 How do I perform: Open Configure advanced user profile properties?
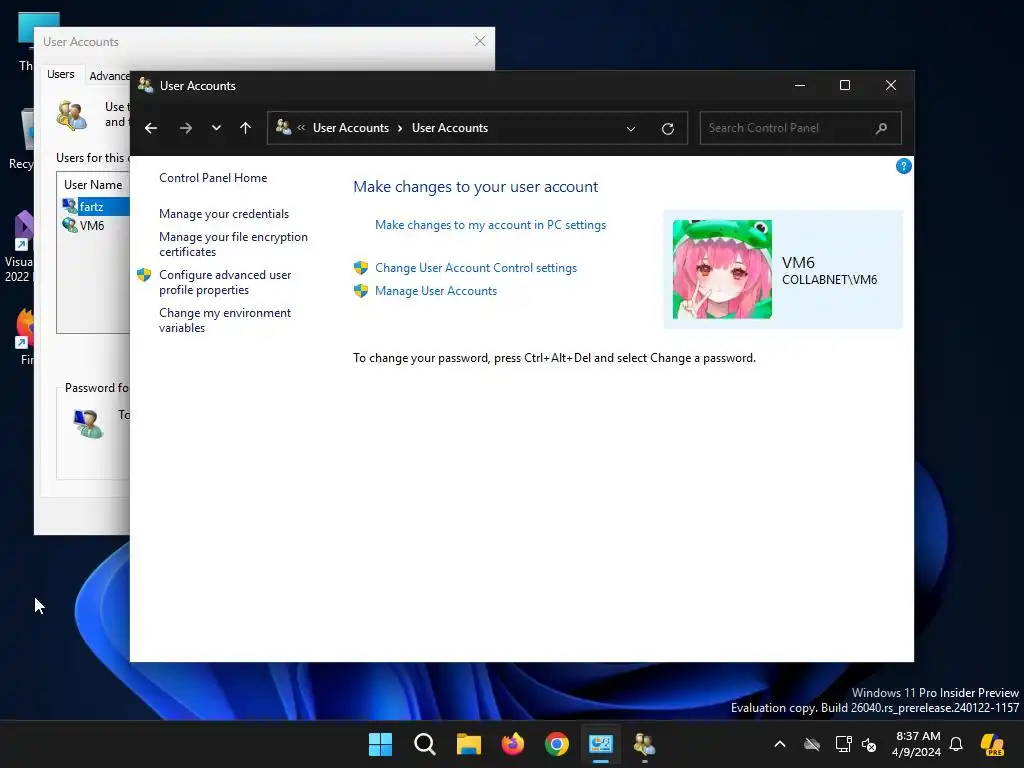(225, 282)
